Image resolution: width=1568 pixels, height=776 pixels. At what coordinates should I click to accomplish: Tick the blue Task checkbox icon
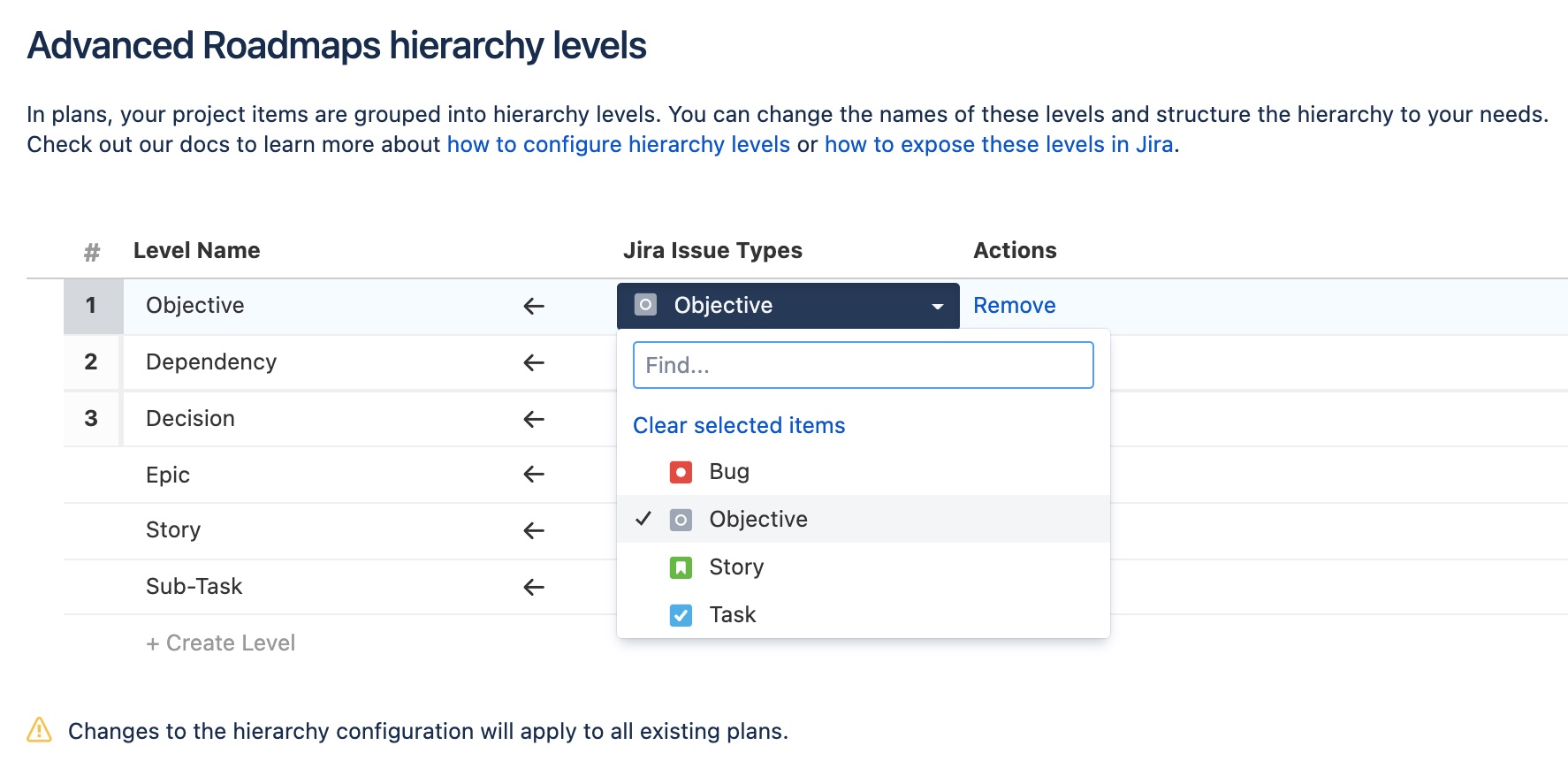click(681, 615)
